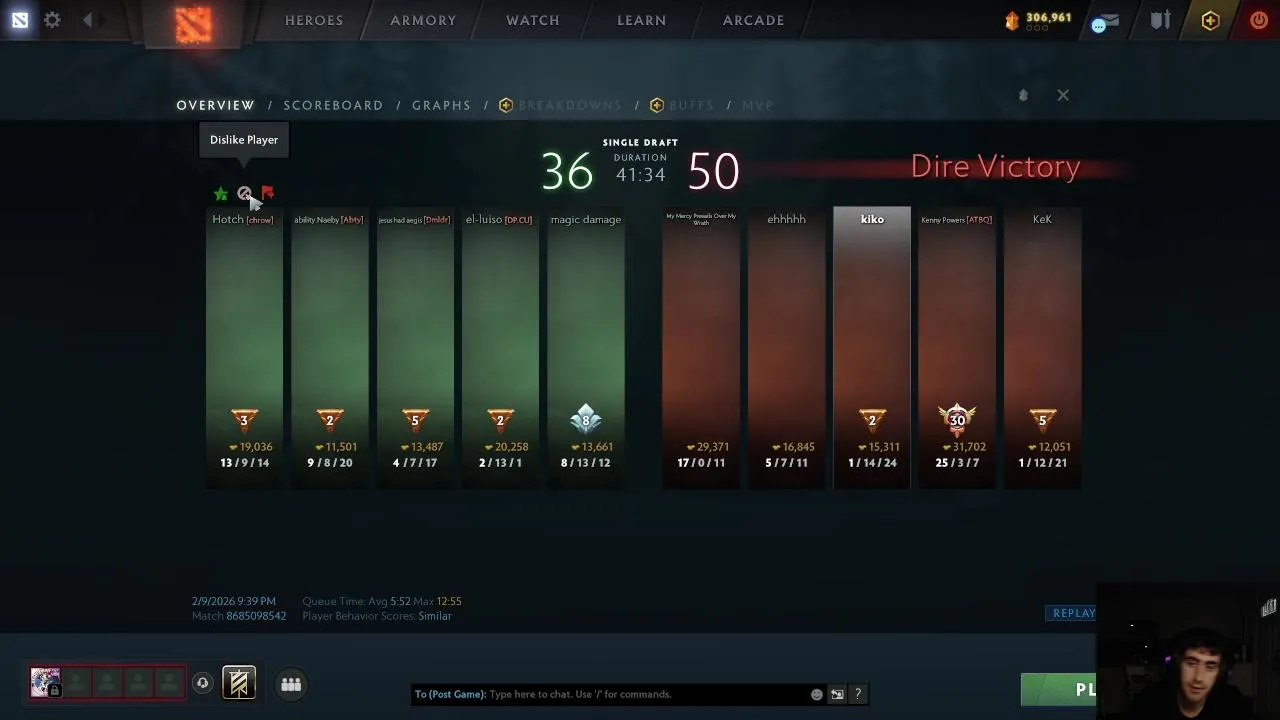This screenshot has height=720, width=1280.
Task: Click KeK's level 5 badge
Action: tap(1042, 420)
